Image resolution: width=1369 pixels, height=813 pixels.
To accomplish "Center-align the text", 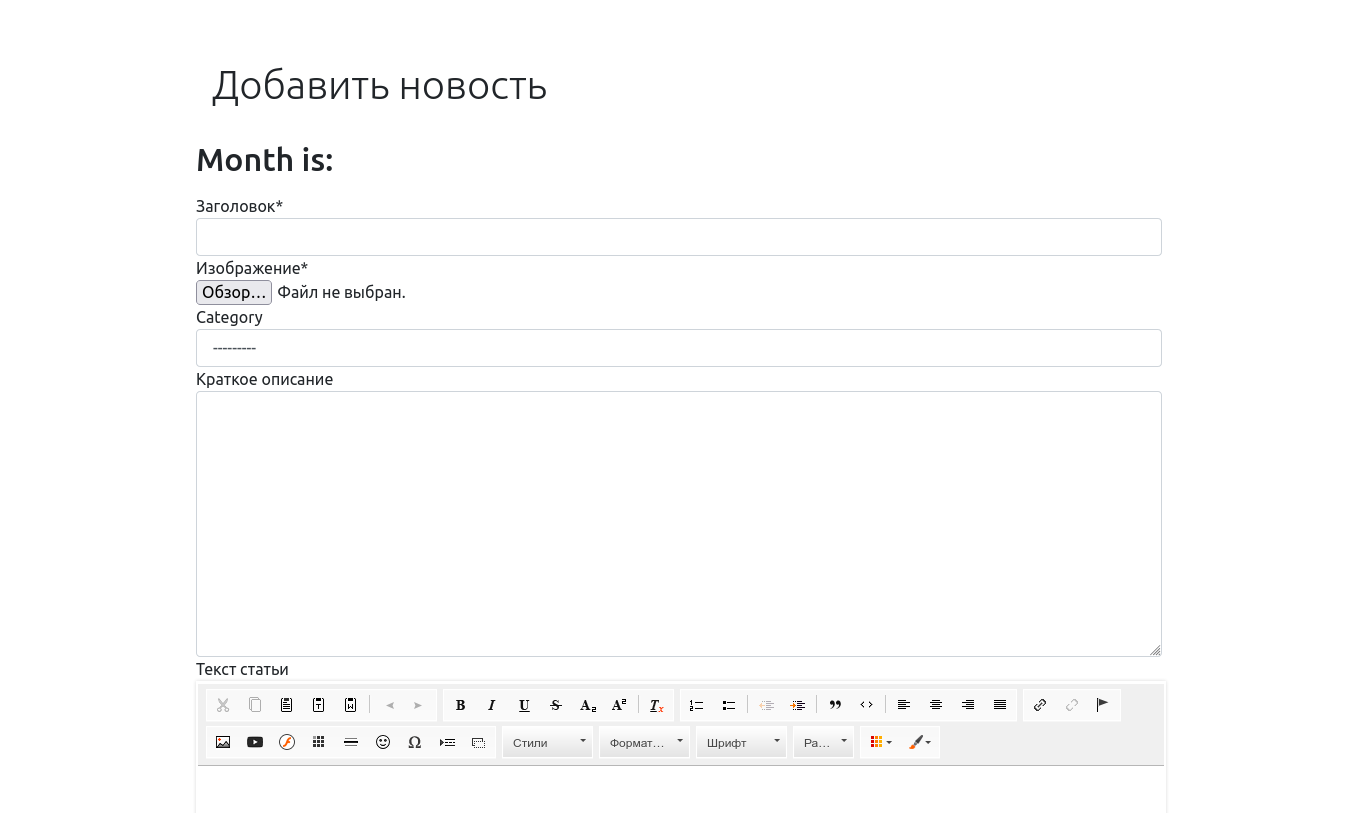I will (x=936, y=705).
